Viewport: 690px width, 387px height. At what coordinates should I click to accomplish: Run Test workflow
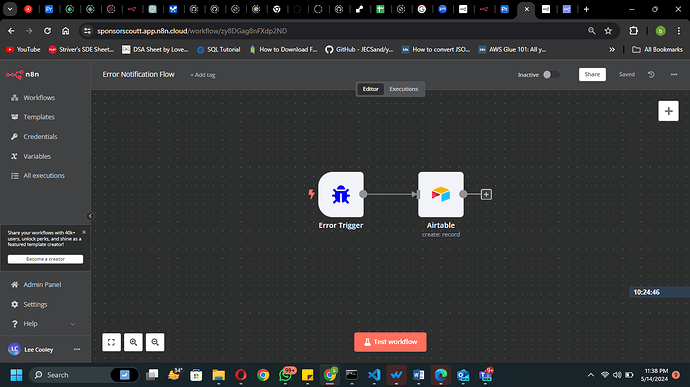click(390, 342)
